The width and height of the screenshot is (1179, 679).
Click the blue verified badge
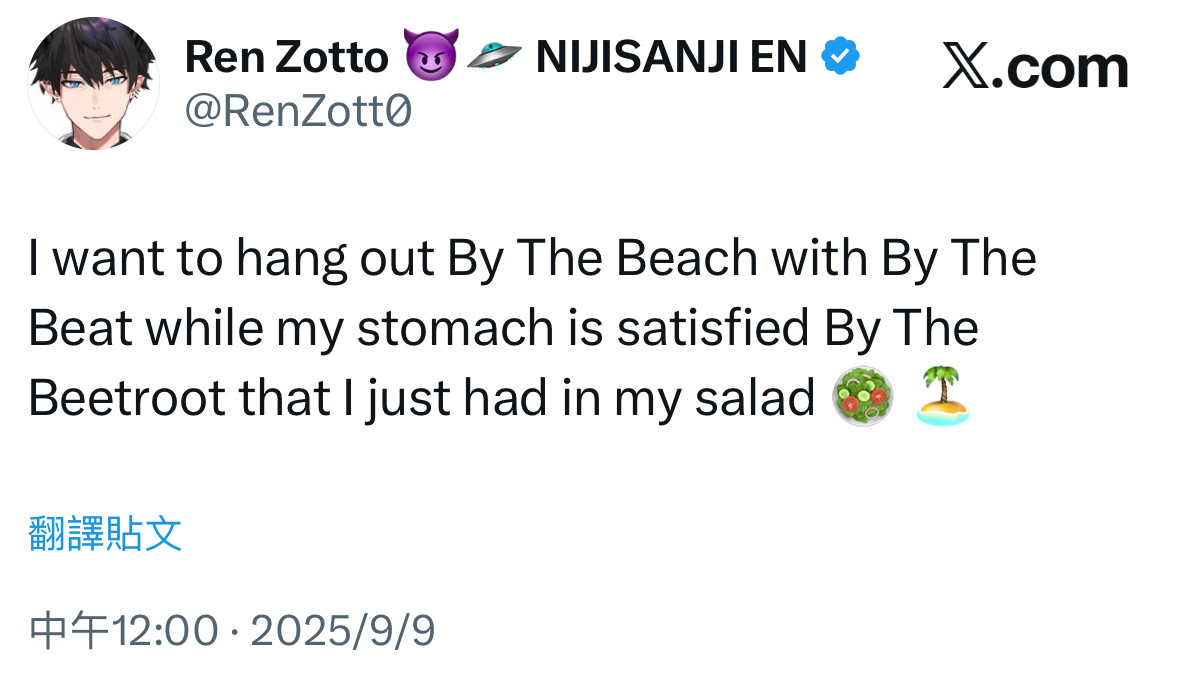click(840, 59)
